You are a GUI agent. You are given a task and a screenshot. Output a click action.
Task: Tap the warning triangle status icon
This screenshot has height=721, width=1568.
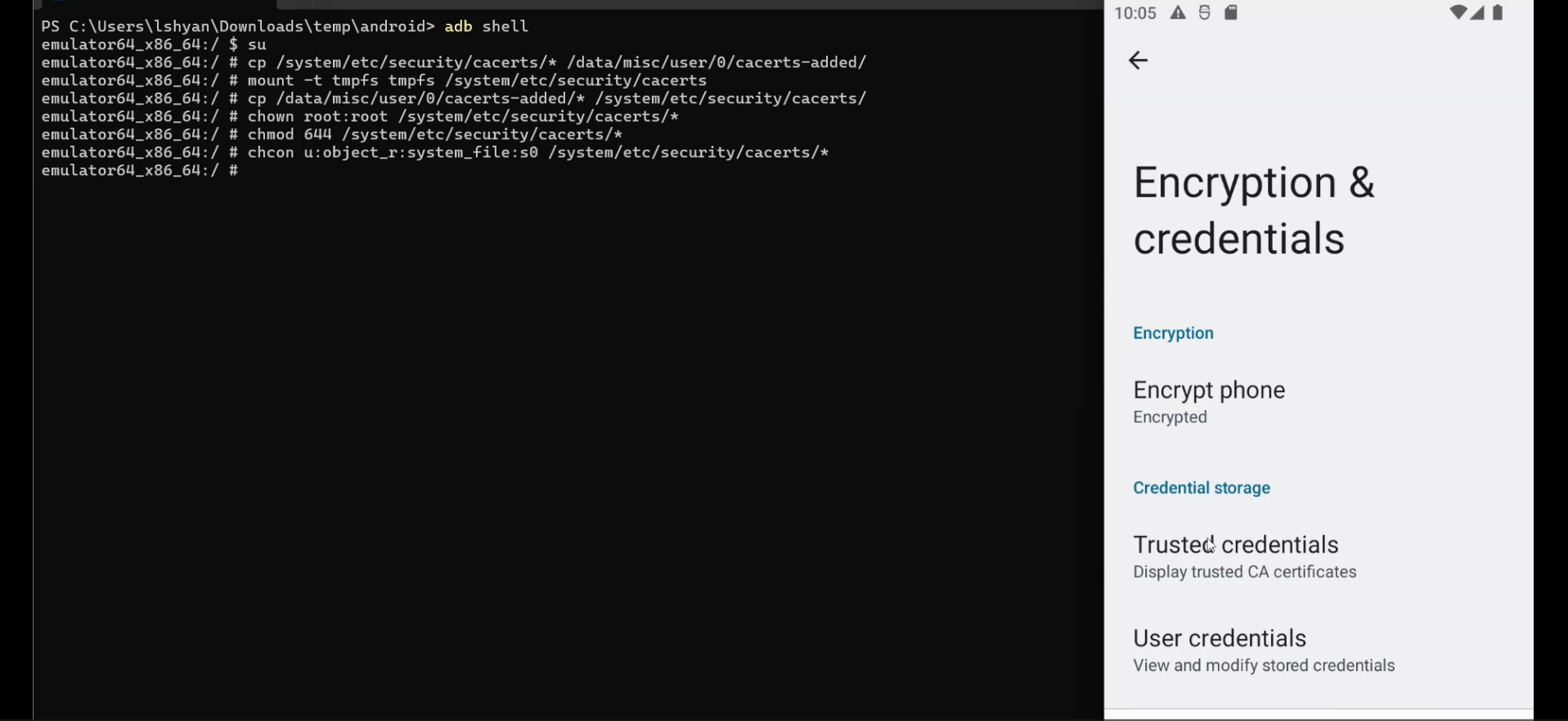click(1178, 12)
